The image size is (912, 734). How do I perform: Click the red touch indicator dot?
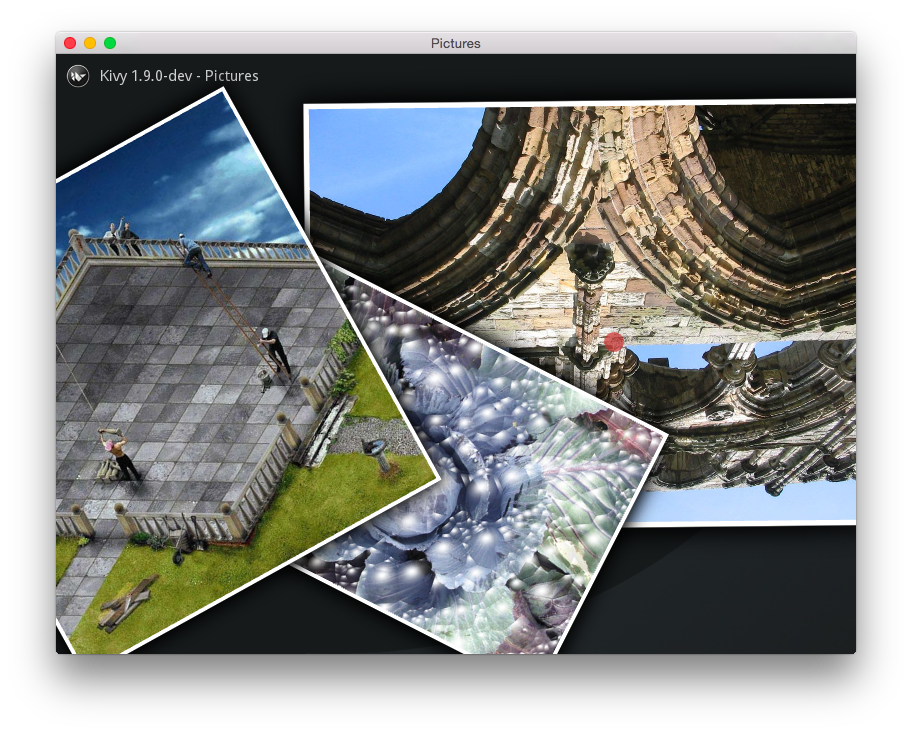[x=614, y=342]
